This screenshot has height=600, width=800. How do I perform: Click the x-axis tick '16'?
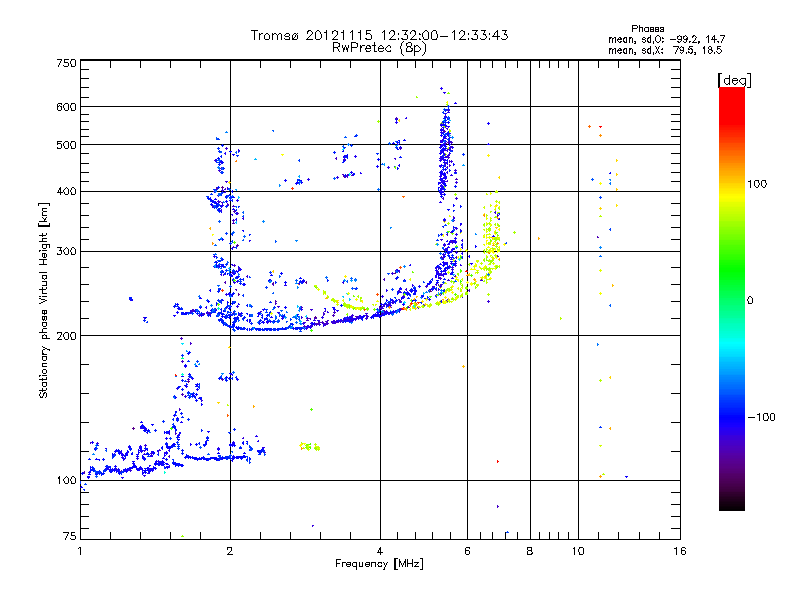[x=680, y=551]
